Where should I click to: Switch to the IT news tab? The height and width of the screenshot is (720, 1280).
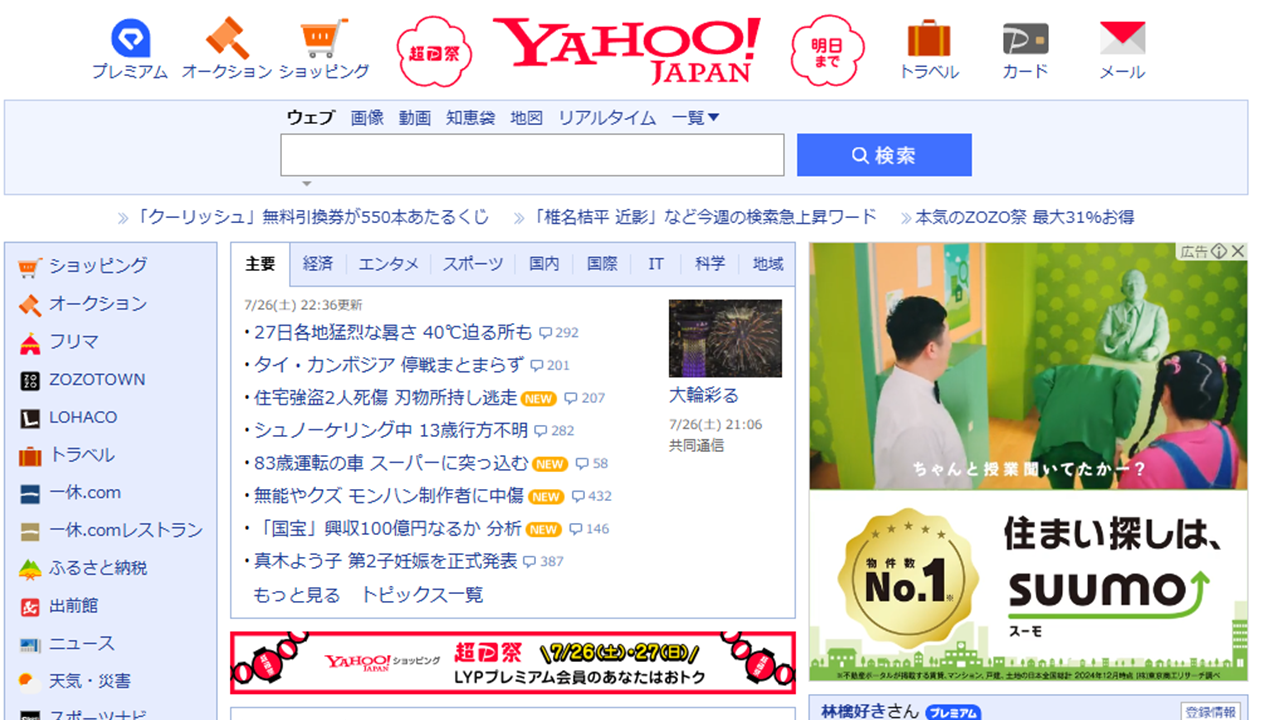[656, 264]
